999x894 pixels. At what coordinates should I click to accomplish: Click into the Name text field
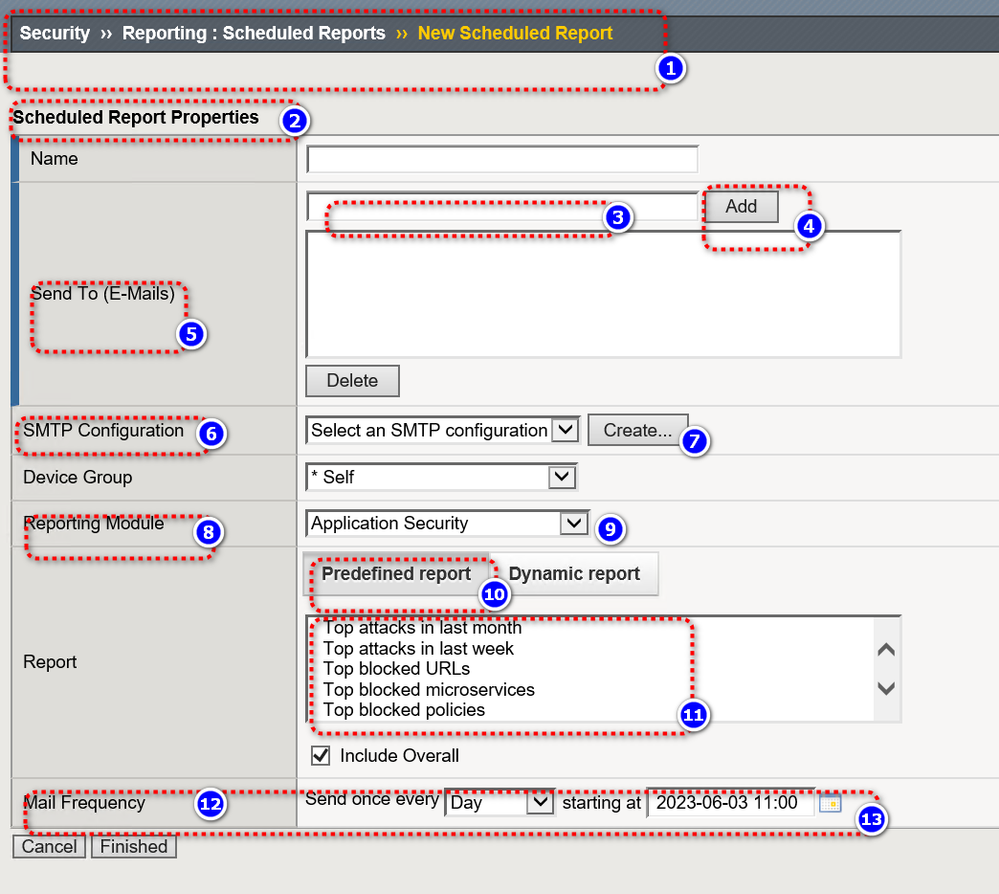click(502, 159)
